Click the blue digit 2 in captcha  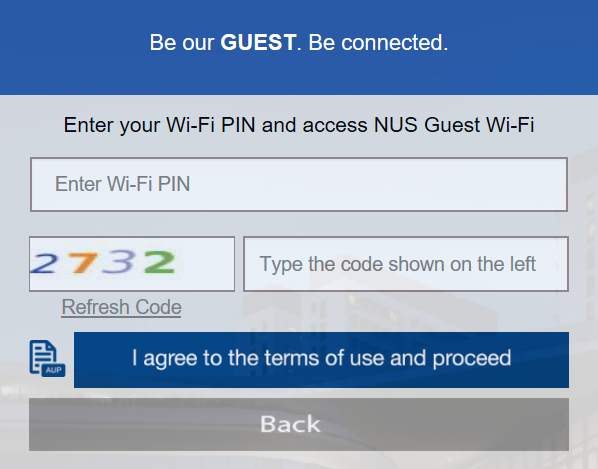(44, 263)
